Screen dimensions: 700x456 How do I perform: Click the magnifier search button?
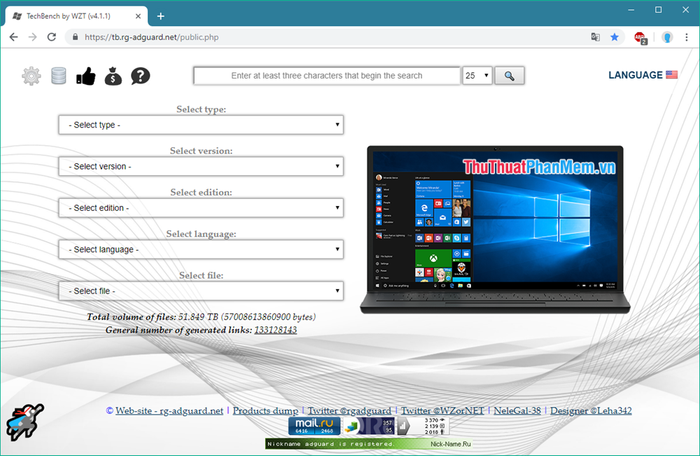[x=509, y=75]
